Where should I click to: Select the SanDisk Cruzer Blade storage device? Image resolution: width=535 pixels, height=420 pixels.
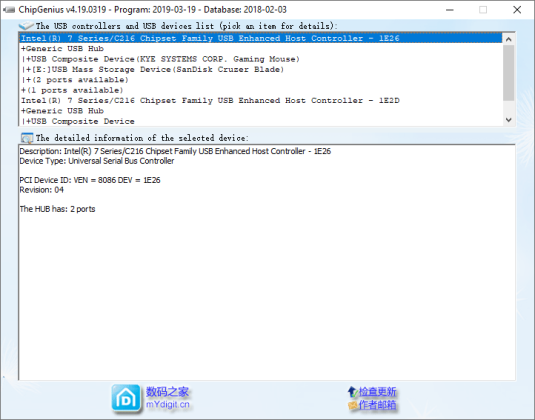tap(152, 69)
